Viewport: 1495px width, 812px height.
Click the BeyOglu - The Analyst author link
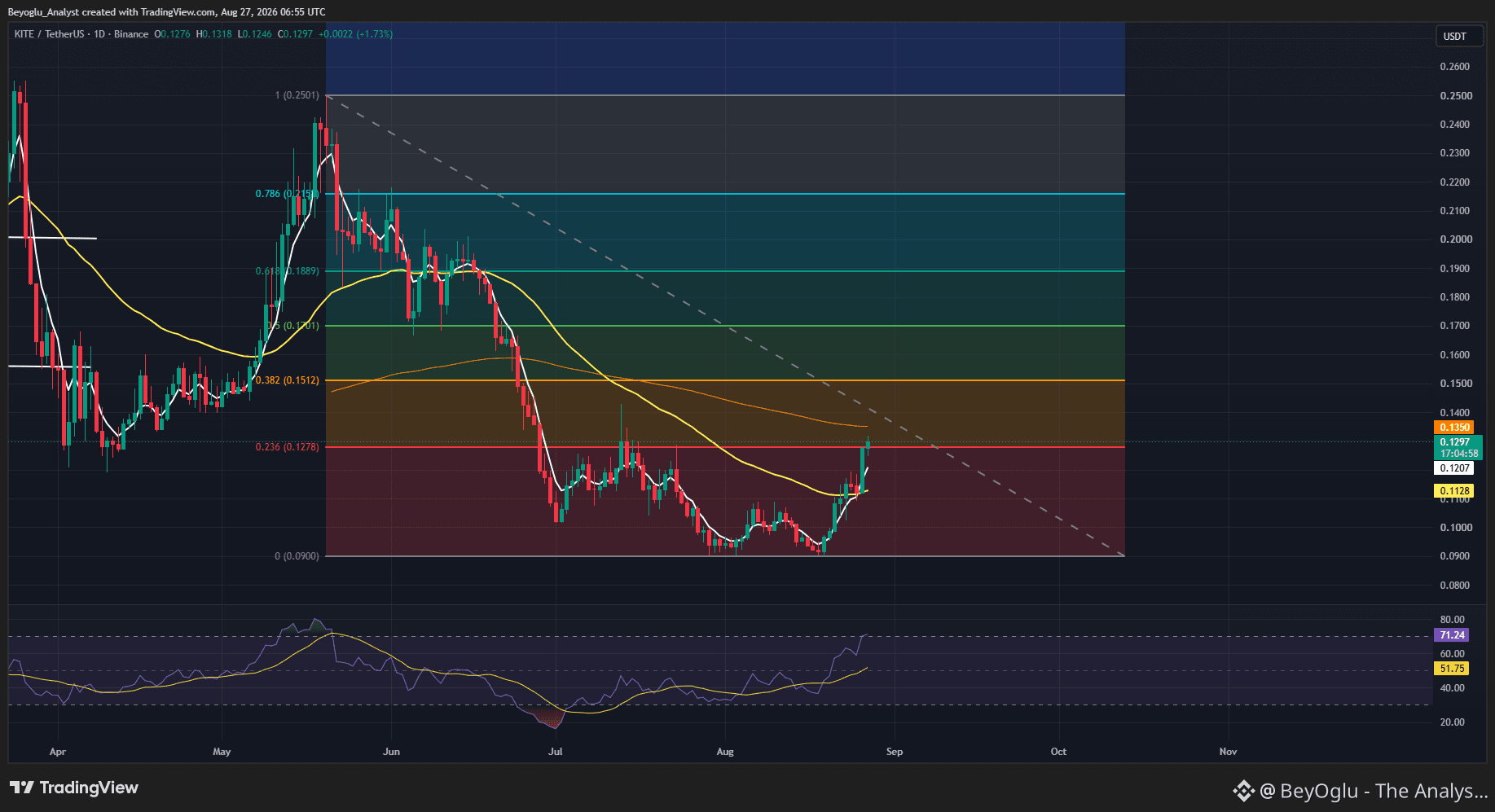pyautogui.click(x=1383, y=791)
